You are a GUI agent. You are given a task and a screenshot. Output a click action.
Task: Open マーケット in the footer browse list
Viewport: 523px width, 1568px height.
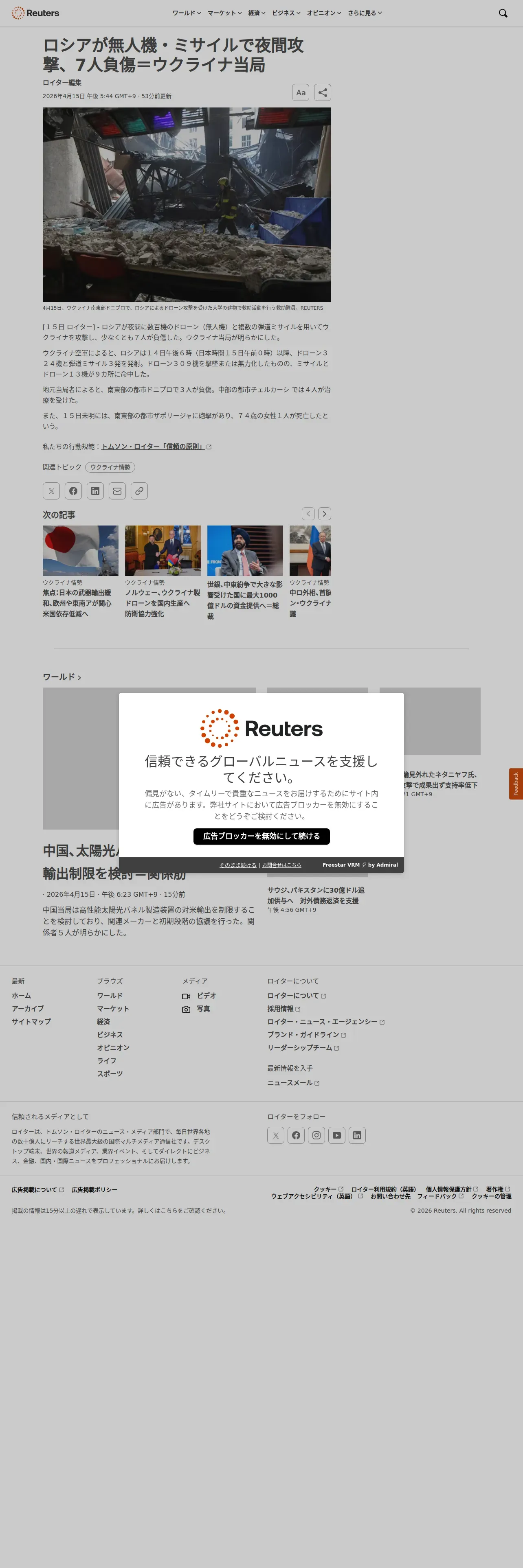[113, 1009]
